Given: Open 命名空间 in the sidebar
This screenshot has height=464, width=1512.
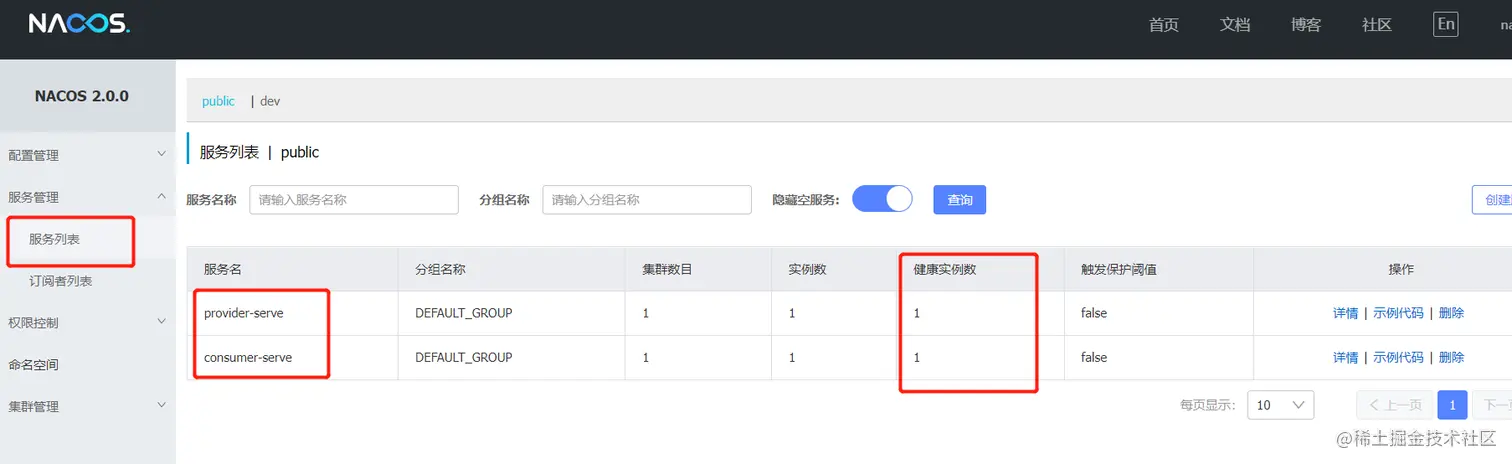Looking at the screenshot, I should tap(33, 364).
